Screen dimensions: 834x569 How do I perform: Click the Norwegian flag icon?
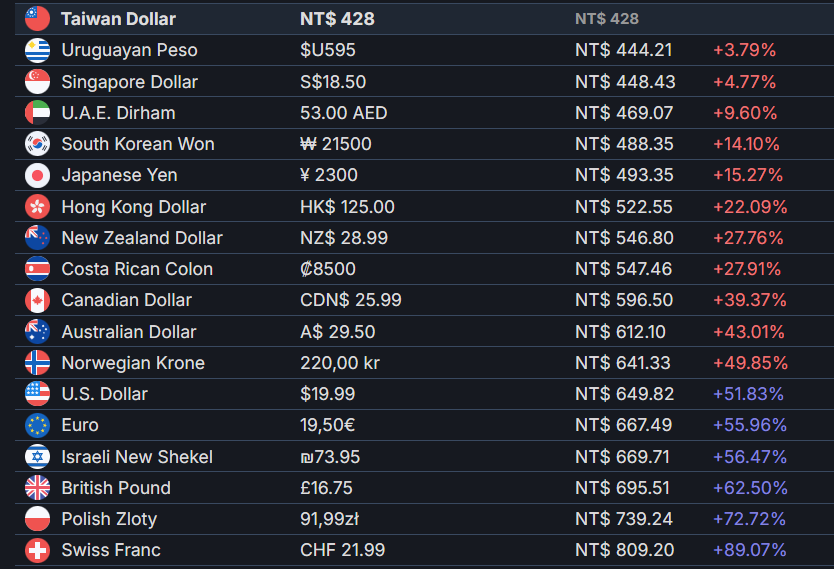click(37, 363)
